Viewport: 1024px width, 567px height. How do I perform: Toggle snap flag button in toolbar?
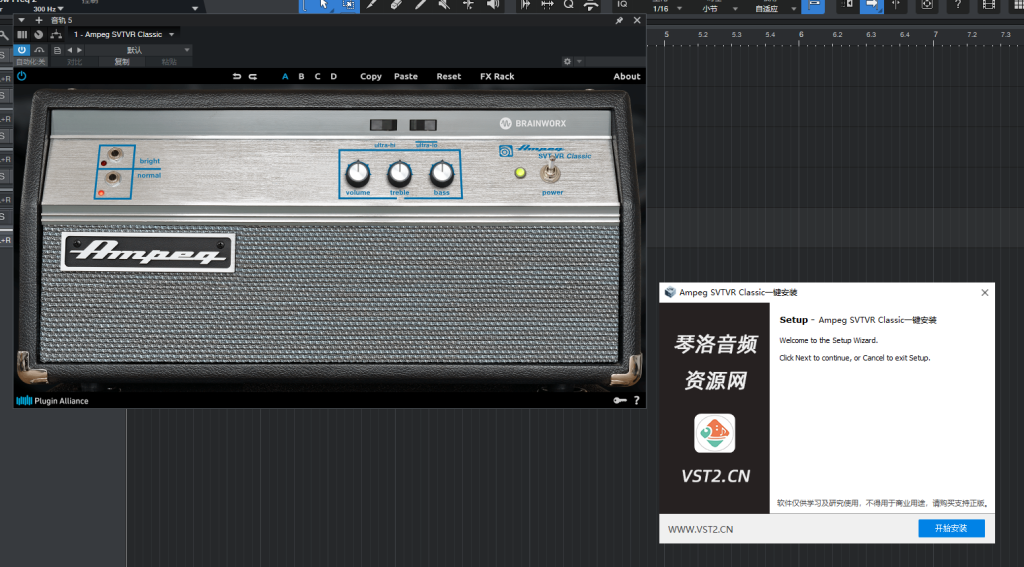813,5
